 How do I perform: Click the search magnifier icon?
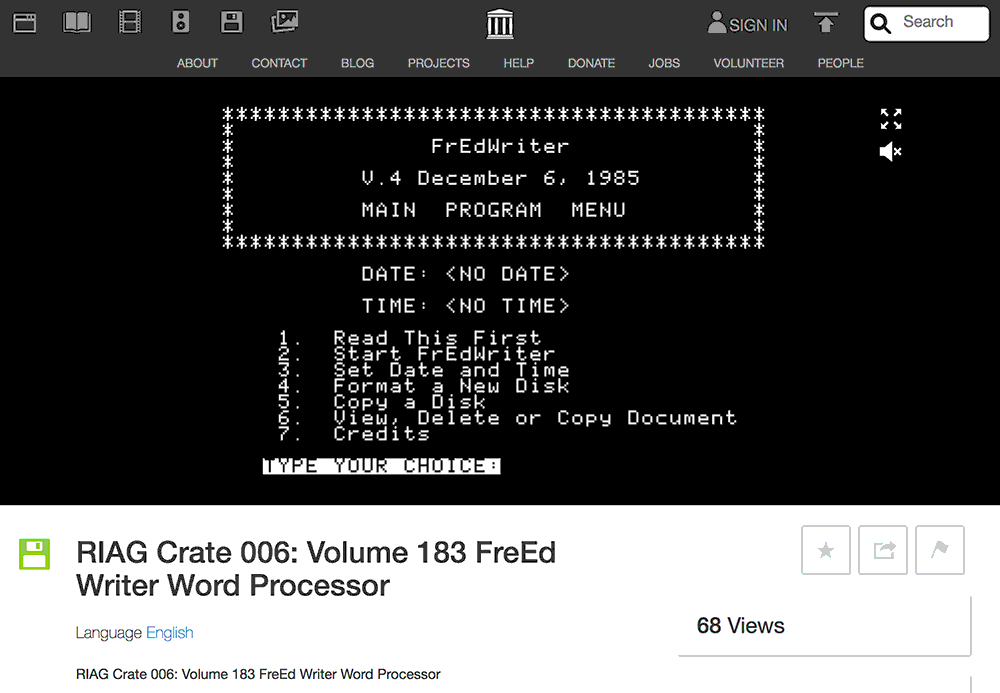pyautogui.click(x=880, y=22)
